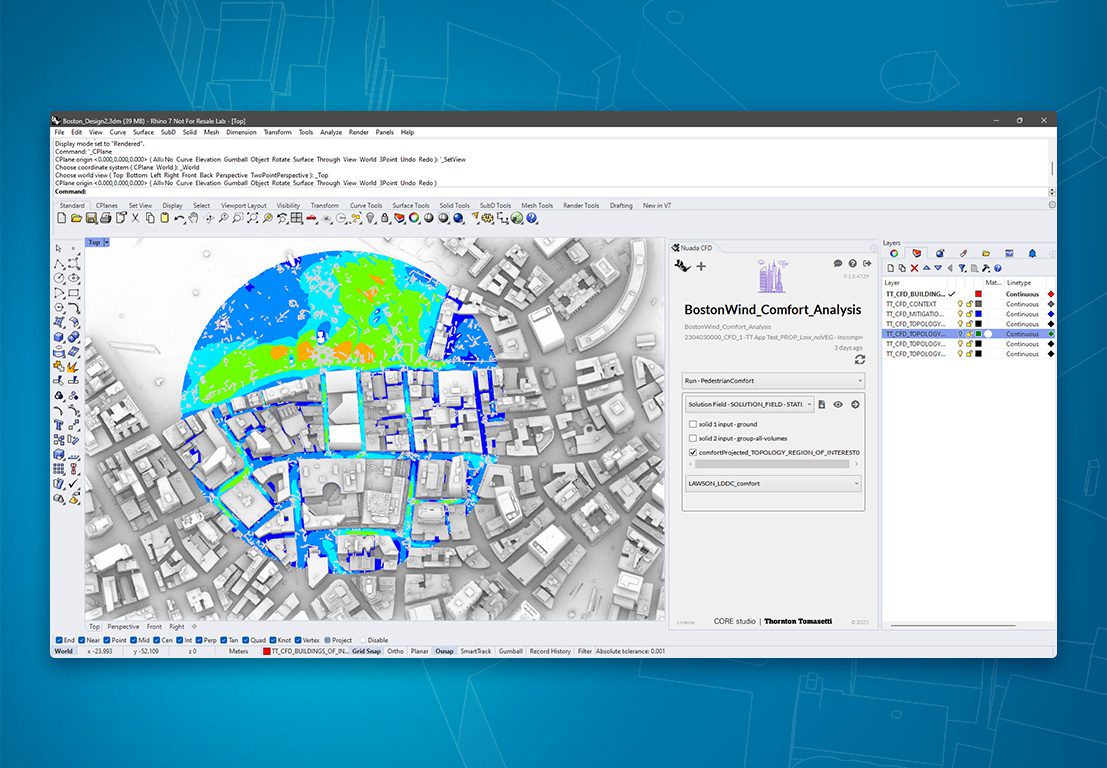
Task: Uncheck comfortProjected_TOPOLOGY_REGION_OF_INTEREST checkbox
Action: point(693,452)
